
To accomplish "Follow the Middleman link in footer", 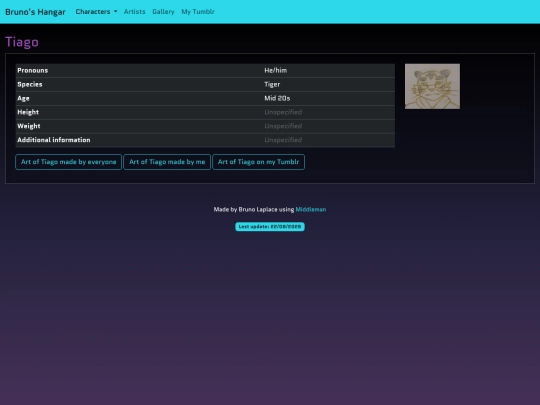I will pyautogui.click(x=311, y=209).
